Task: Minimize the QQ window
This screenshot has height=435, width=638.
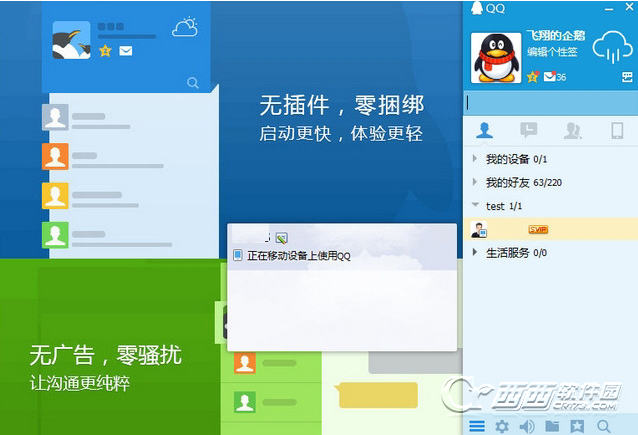Action: [609, 9]
